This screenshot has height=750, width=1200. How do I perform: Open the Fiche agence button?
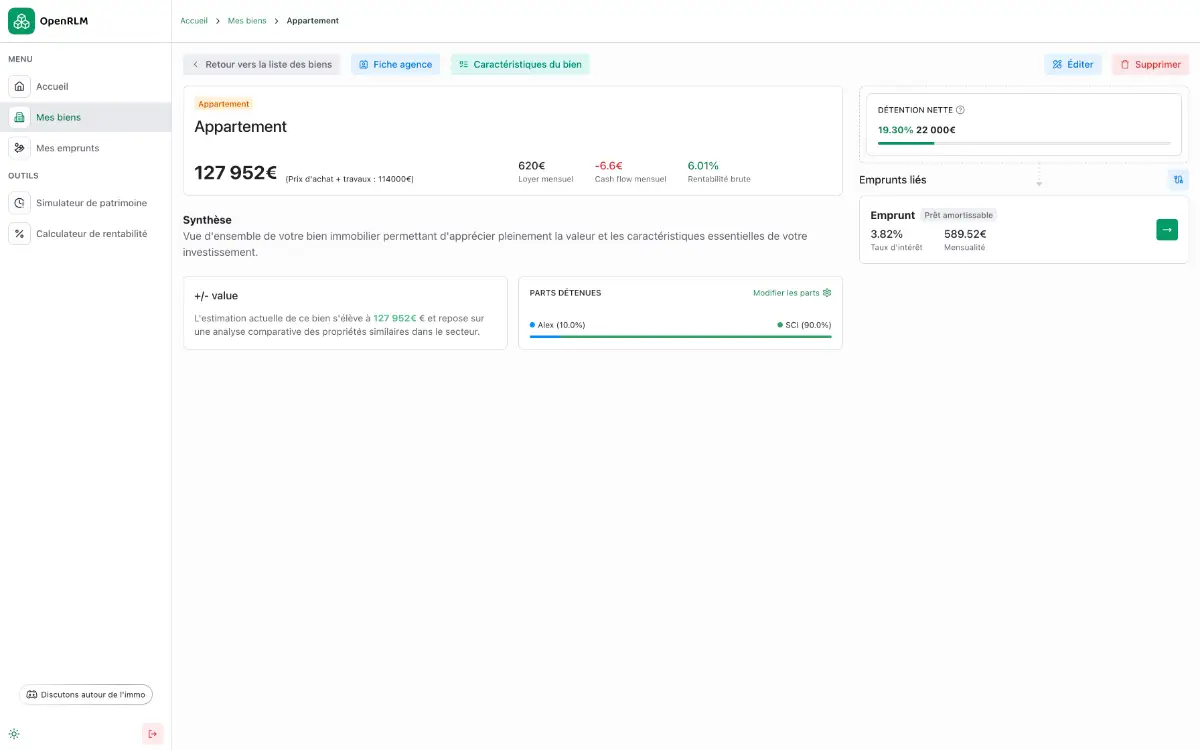[395, 64]
